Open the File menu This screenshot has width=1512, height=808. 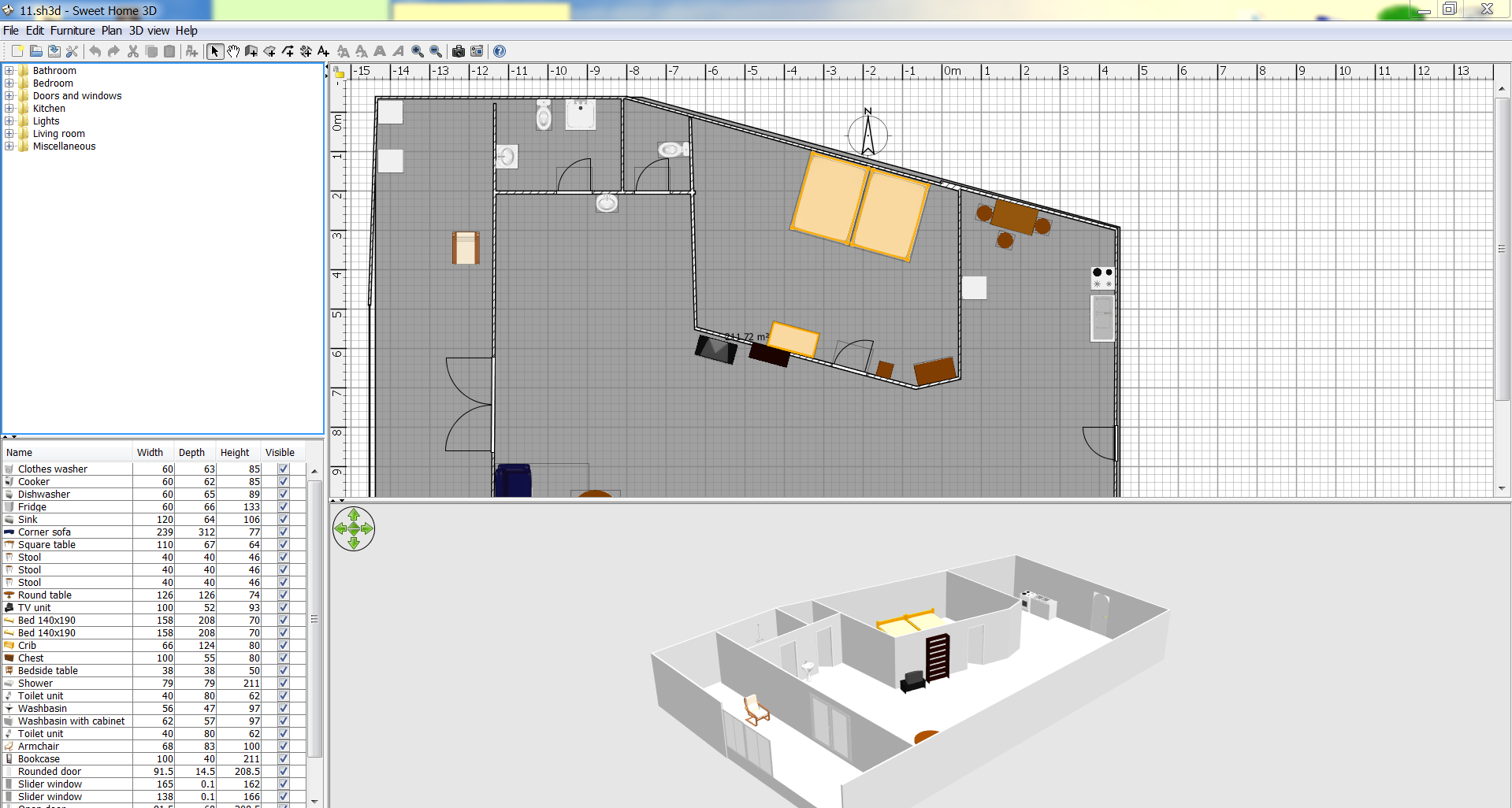(x=11, y=31)
